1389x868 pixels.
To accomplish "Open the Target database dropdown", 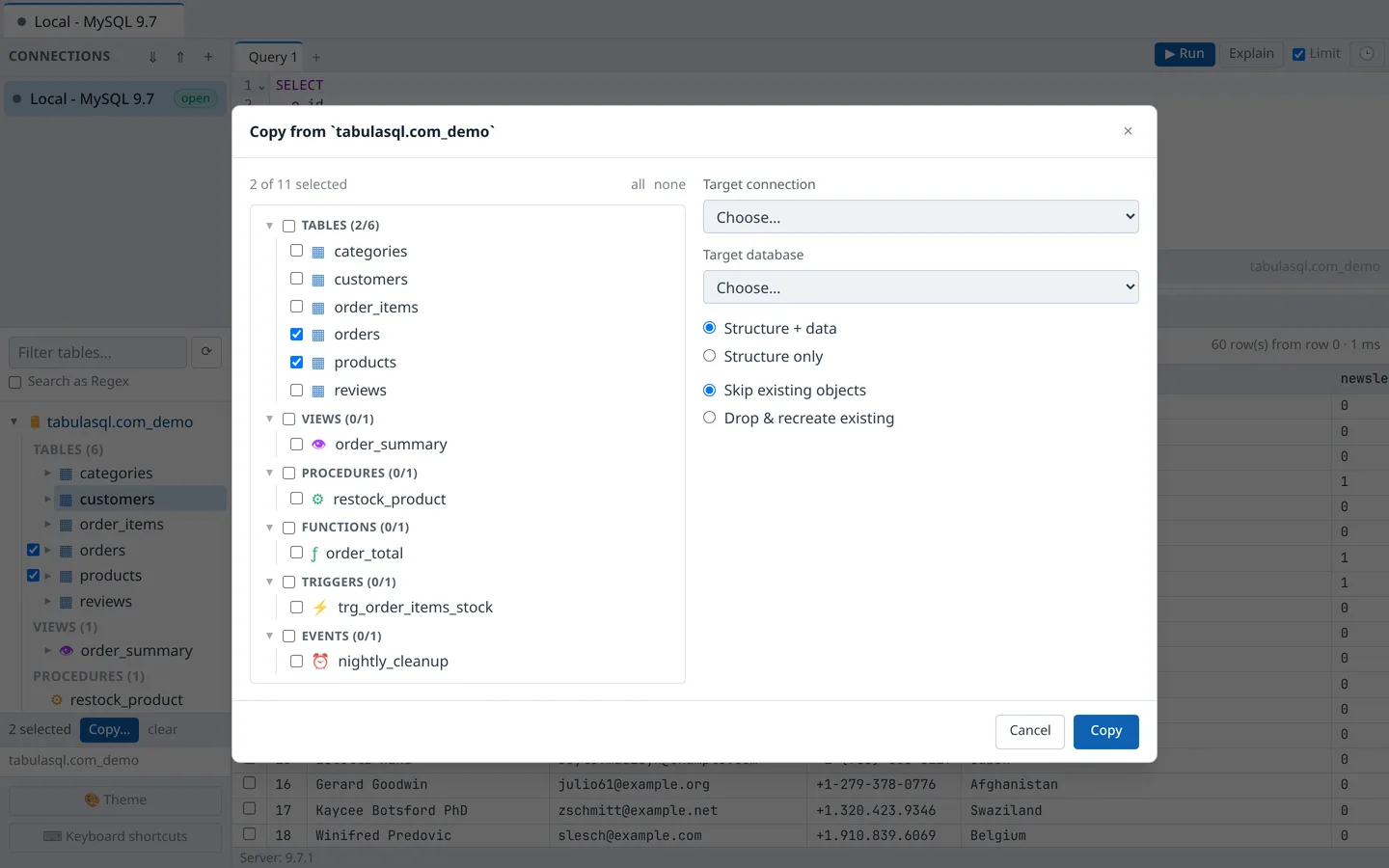I will tap(920, 287).
